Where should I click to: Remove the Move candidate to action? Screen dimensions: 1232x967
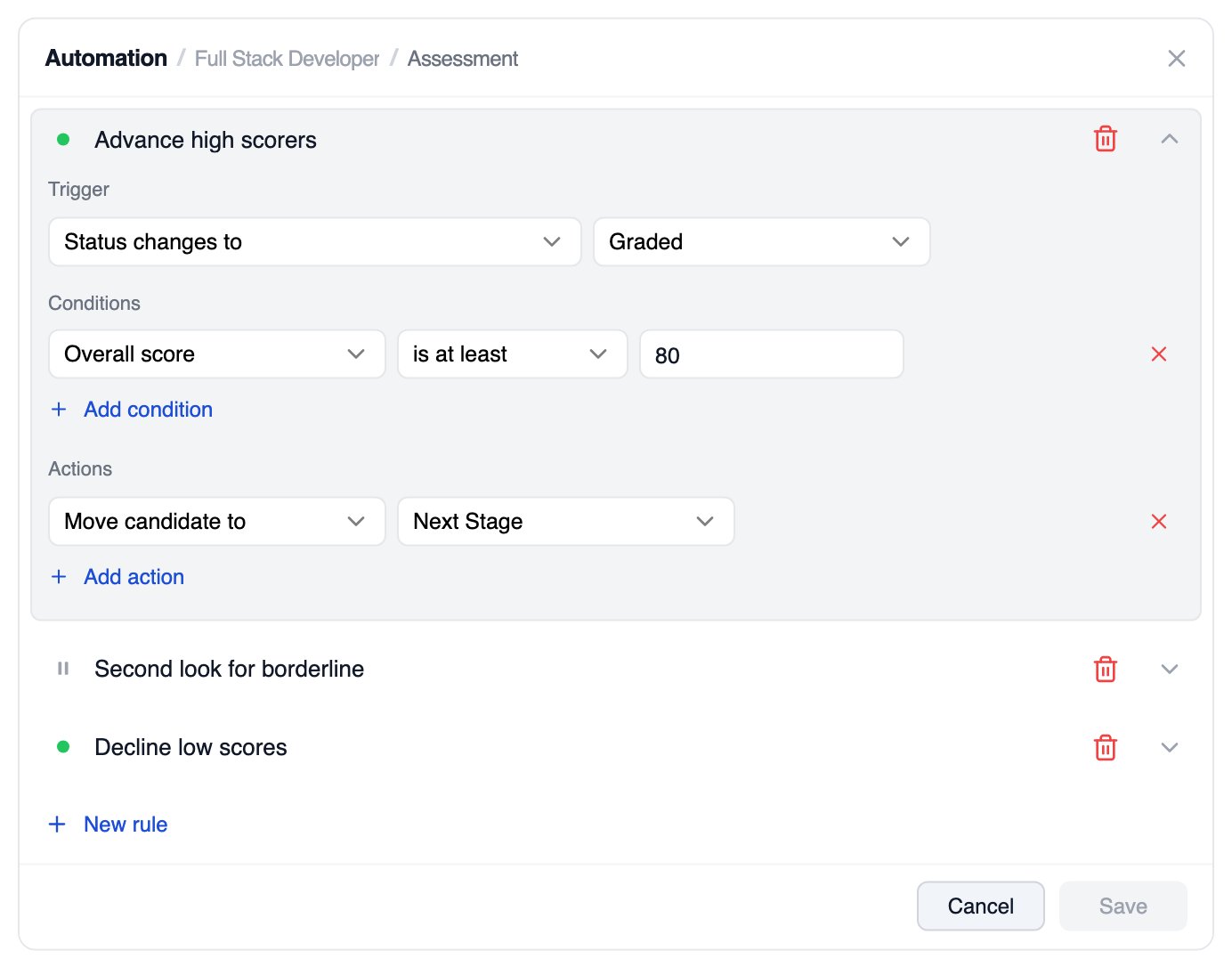[x=1158, y=522]
